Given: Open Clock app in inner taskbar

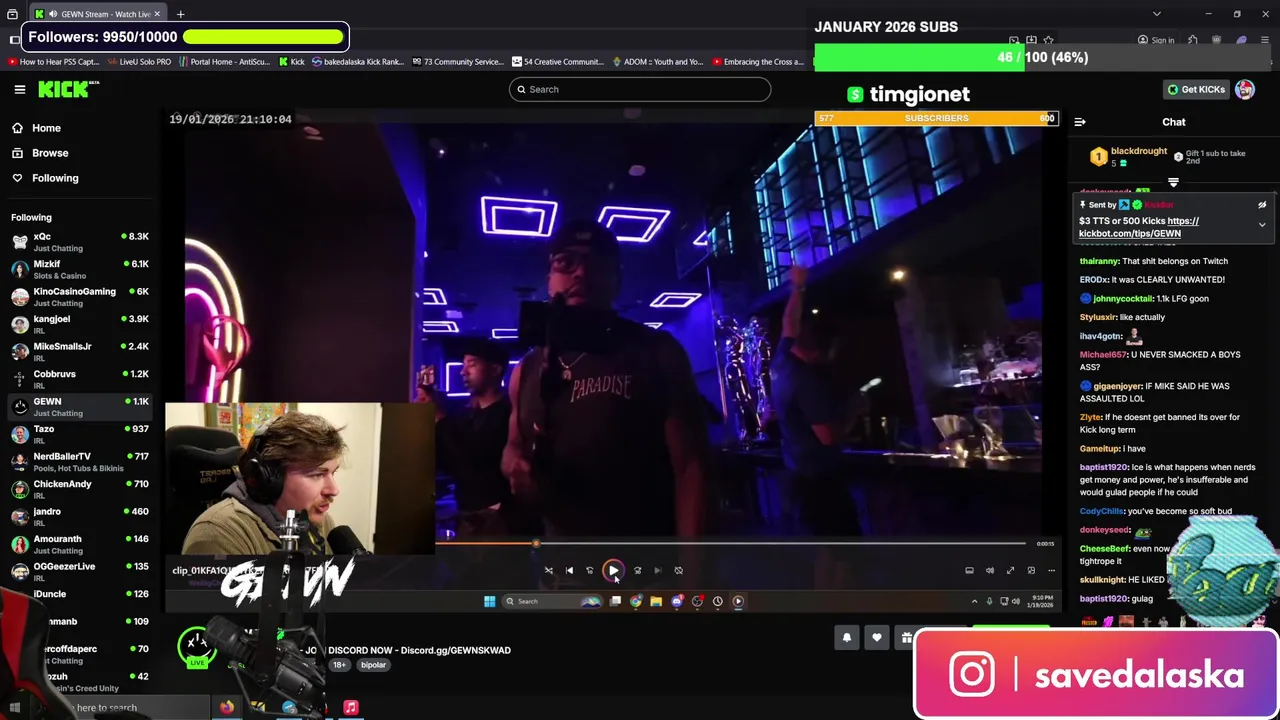Looking at the screenshot, I should [717, 601].
